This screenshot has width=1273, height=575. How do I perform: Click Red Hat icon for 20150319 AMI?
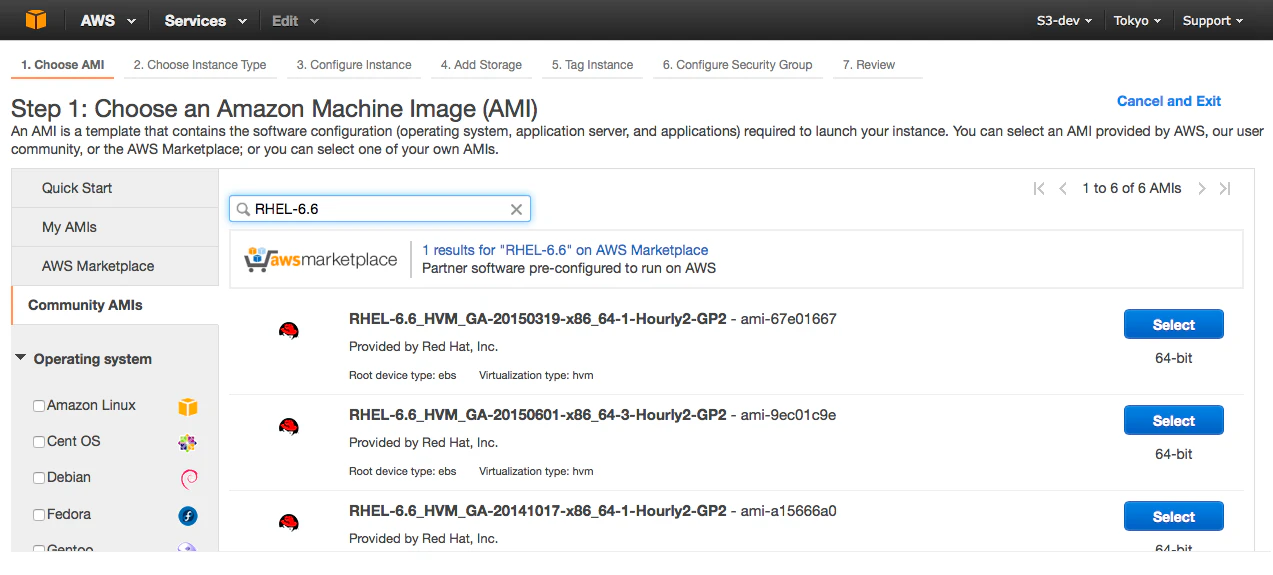click(289, 331)
